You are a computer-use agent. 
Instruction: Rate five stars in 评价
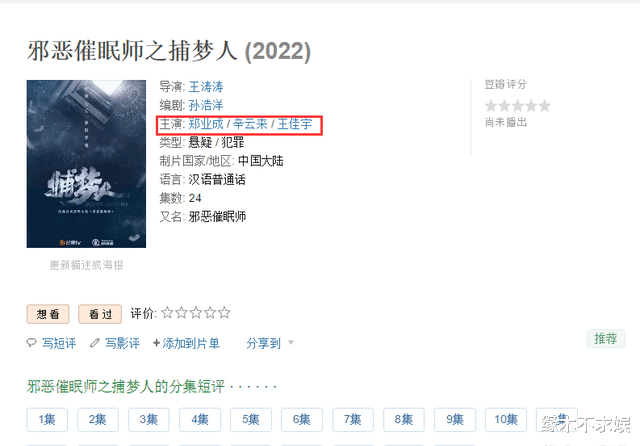point(224,313)
